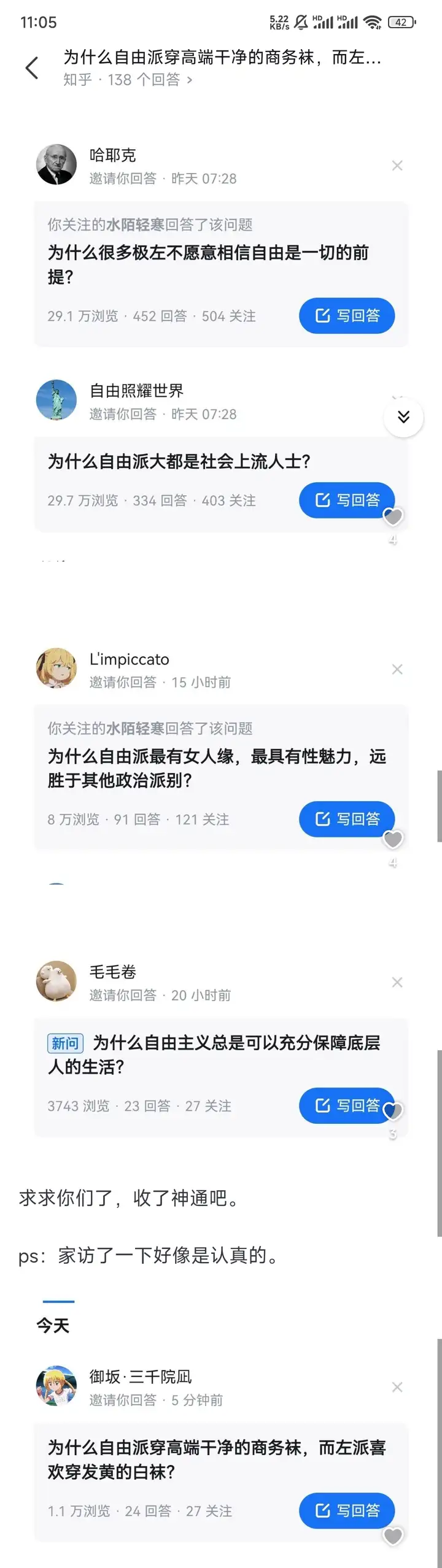Write answer for 自由派大都是社会上流人士 question
This screenshot has height=1568, width=442.
pyautogui.click(x=347, y=501)
